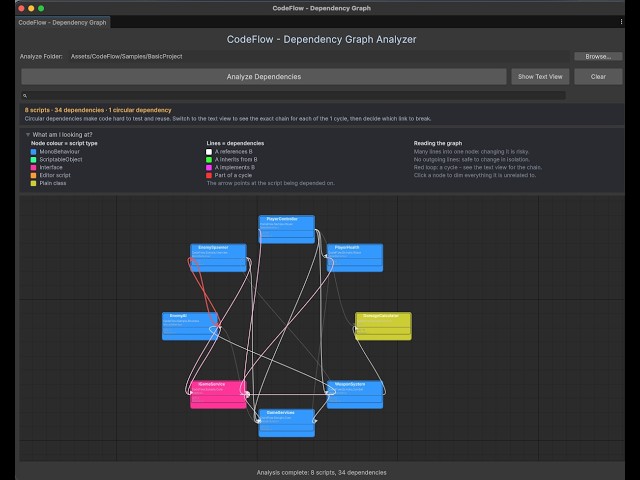This screenshot has width=640, height=480.
Task: Click the Plain class yellow swatch
Action: (33, 183)
